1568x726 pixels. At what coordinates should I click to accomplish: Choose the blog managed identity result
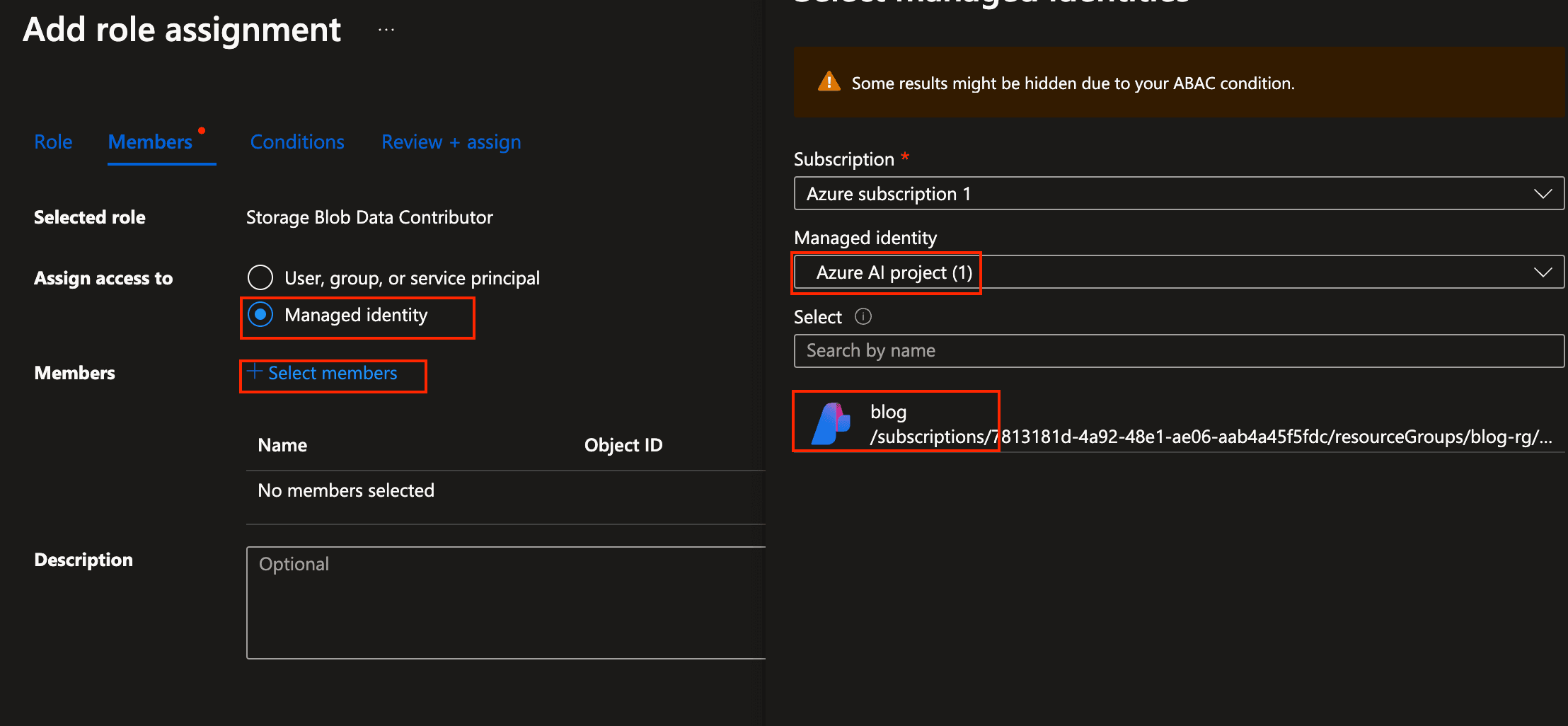pyautogui.click(x=1179, y=423)
